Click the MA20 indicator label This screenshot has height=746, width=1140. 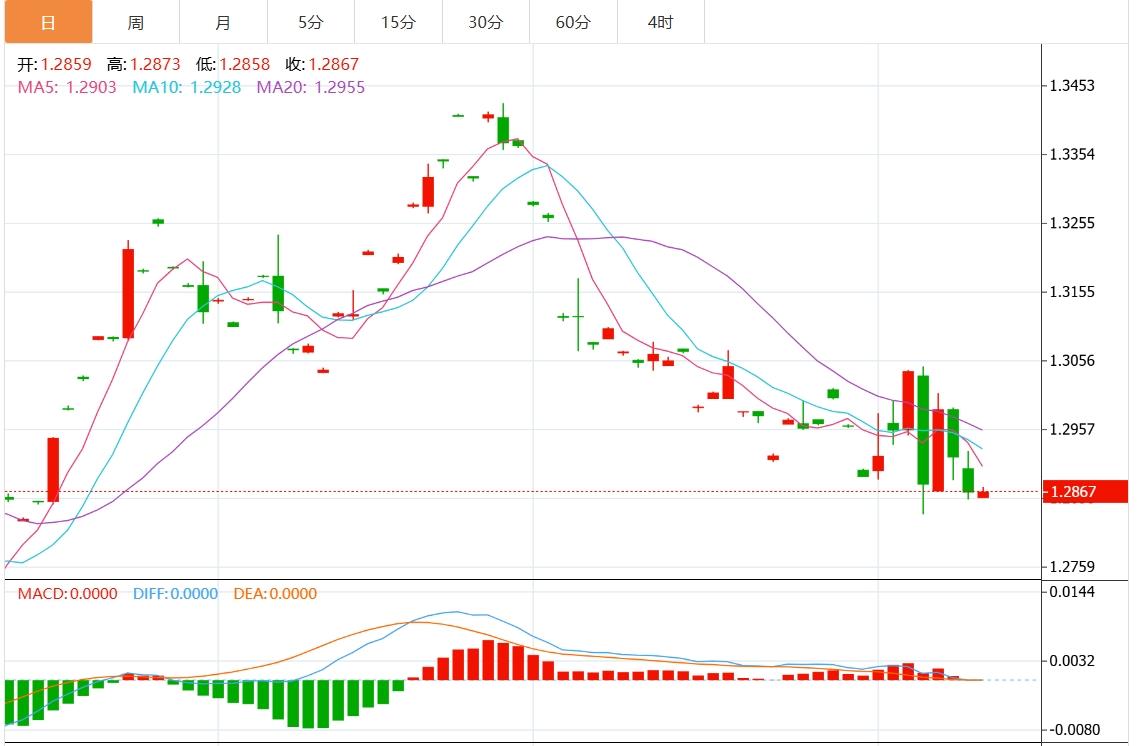311,87
